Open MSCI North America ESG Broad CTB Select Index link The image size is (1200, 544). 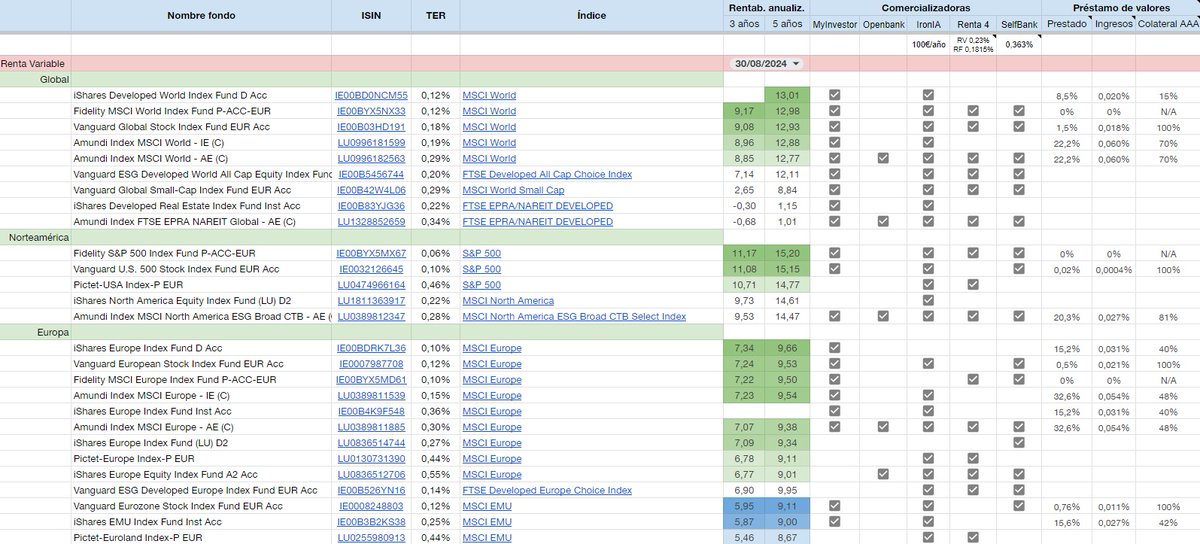[574, 317]
